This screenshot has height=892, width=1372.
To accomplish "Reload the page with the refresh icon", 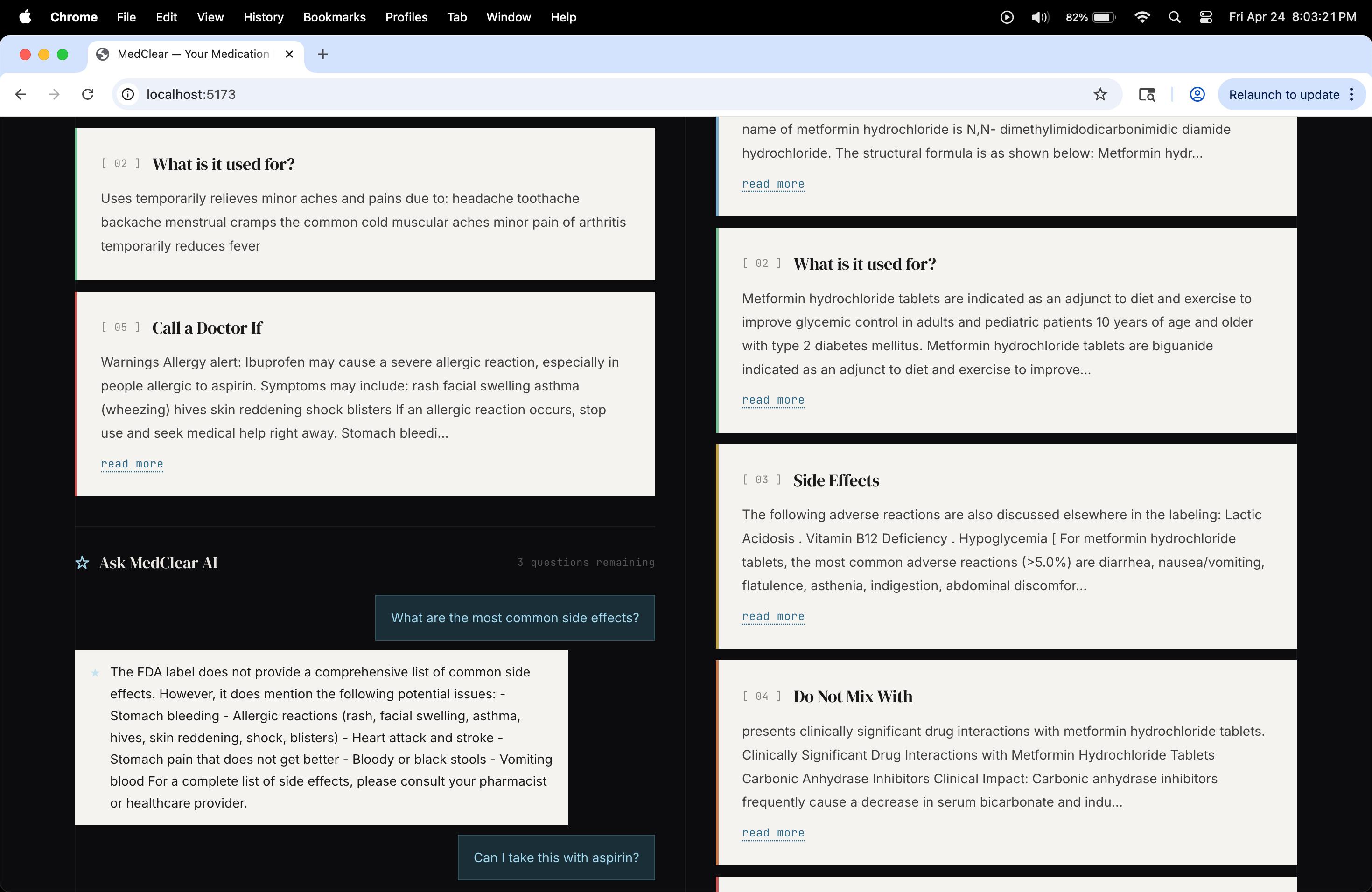I will pos(88,95).
